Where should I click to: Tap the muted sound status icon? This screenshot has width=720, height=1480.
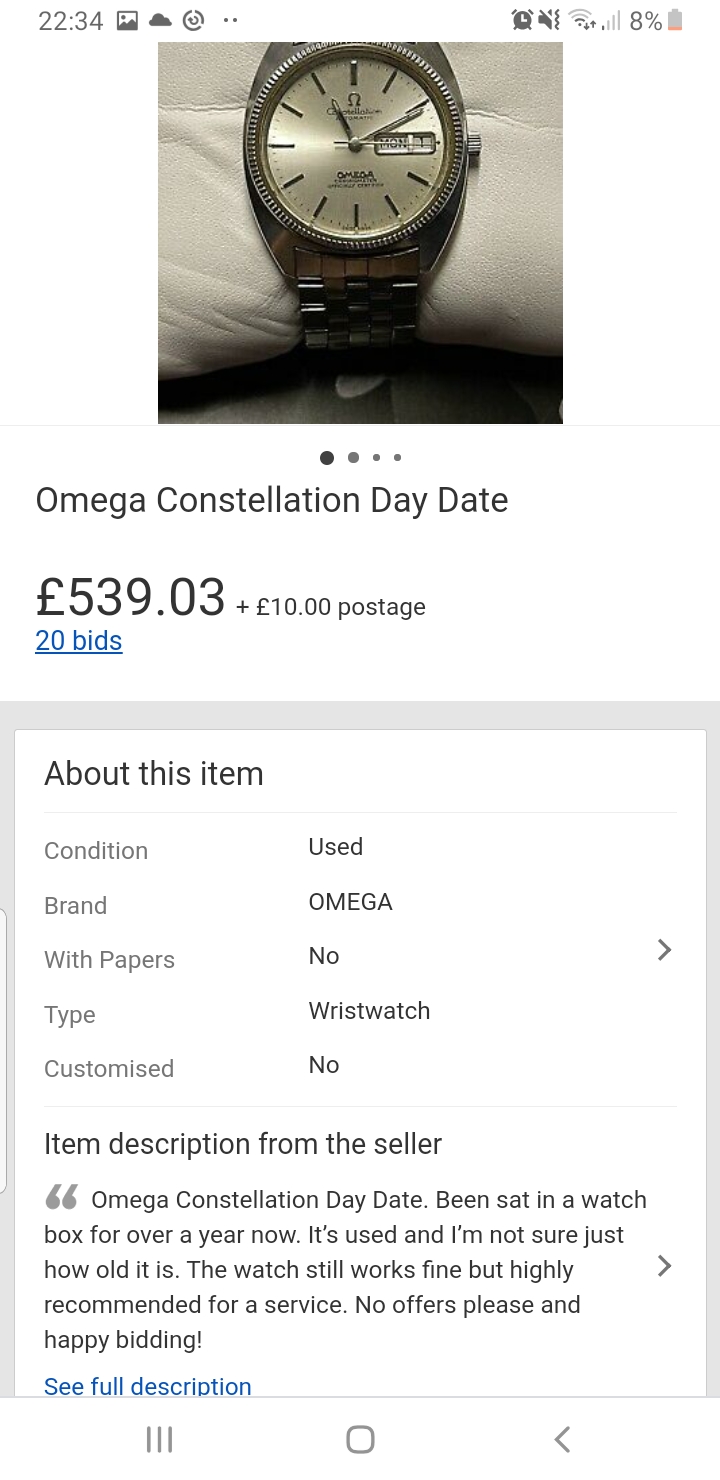point(549,20)
